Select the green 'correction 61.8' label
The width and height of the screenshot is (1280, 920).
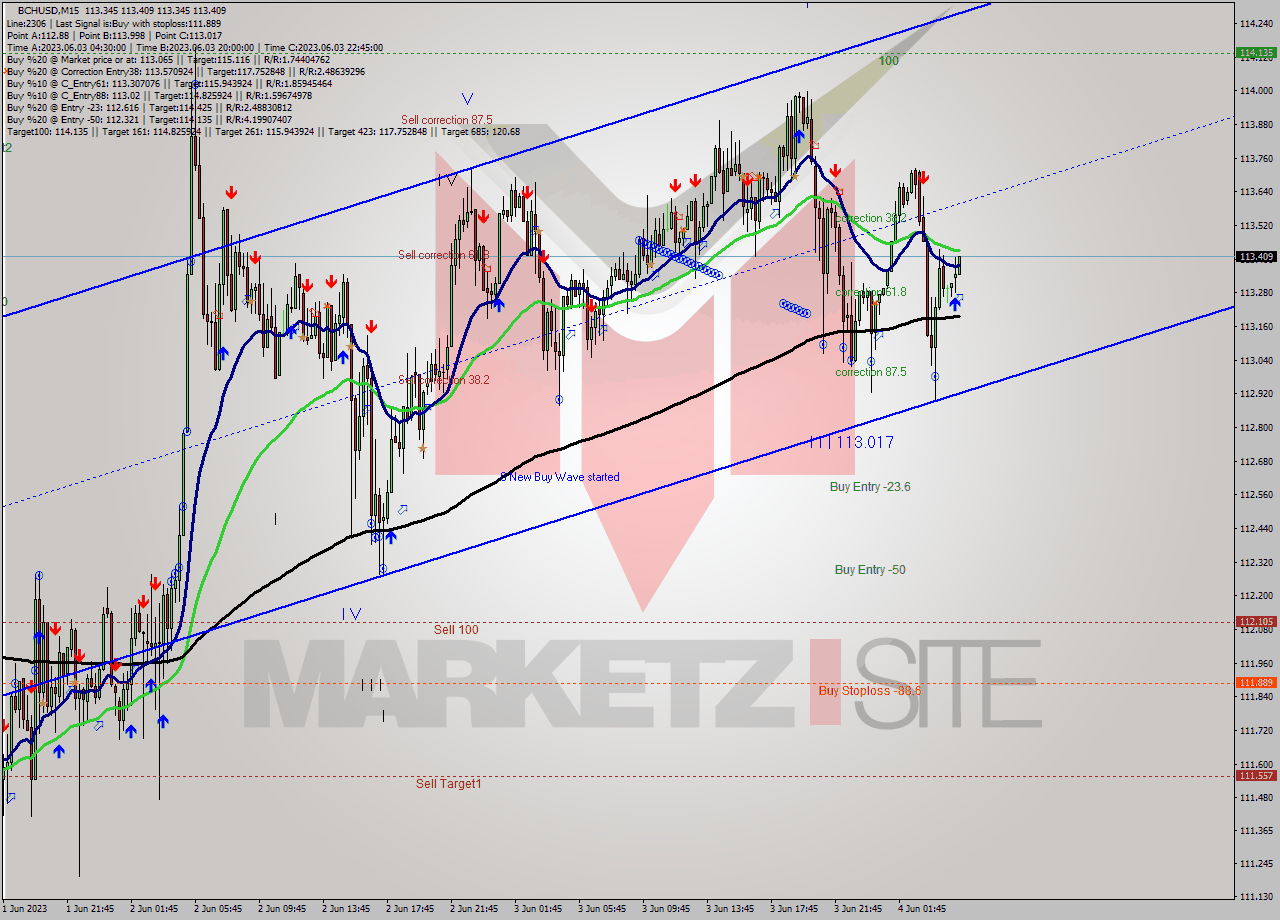(871, 292)
